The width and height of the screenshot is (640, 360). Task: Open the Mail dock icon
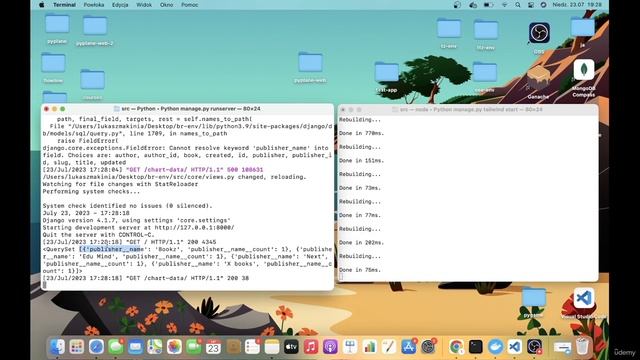click(x=135, y=347)
